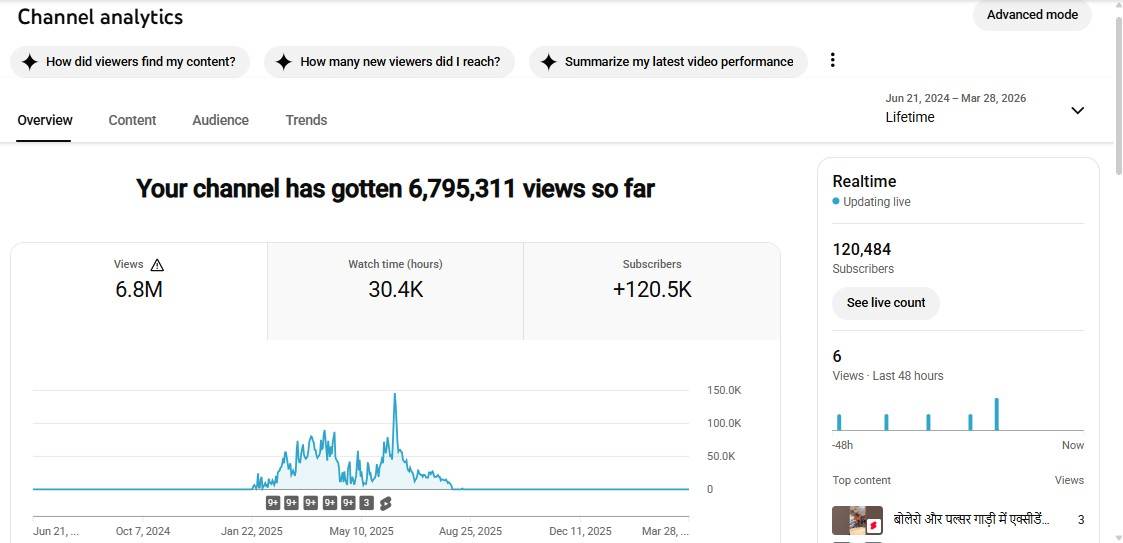Image resolution: width=1123 pixels, height=543 pixels.
Task: Open the Audience tab
Action: [x=220, y=120]
